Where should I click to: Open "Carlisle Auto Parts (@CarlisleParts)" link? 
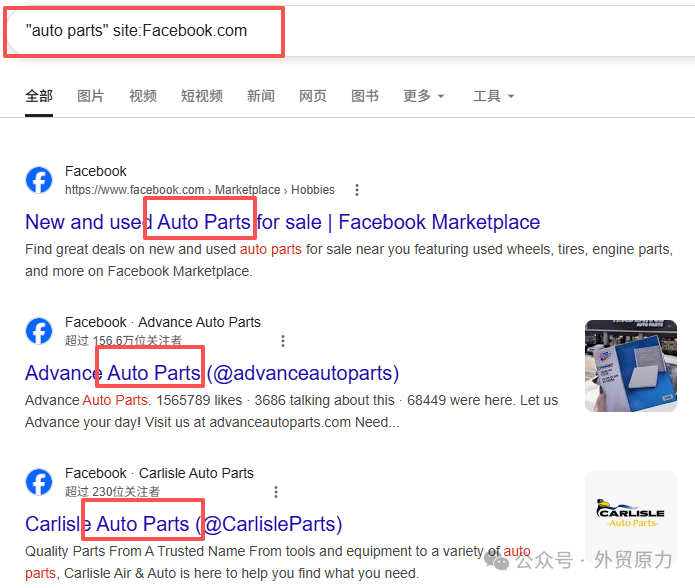tap(184, 524)
